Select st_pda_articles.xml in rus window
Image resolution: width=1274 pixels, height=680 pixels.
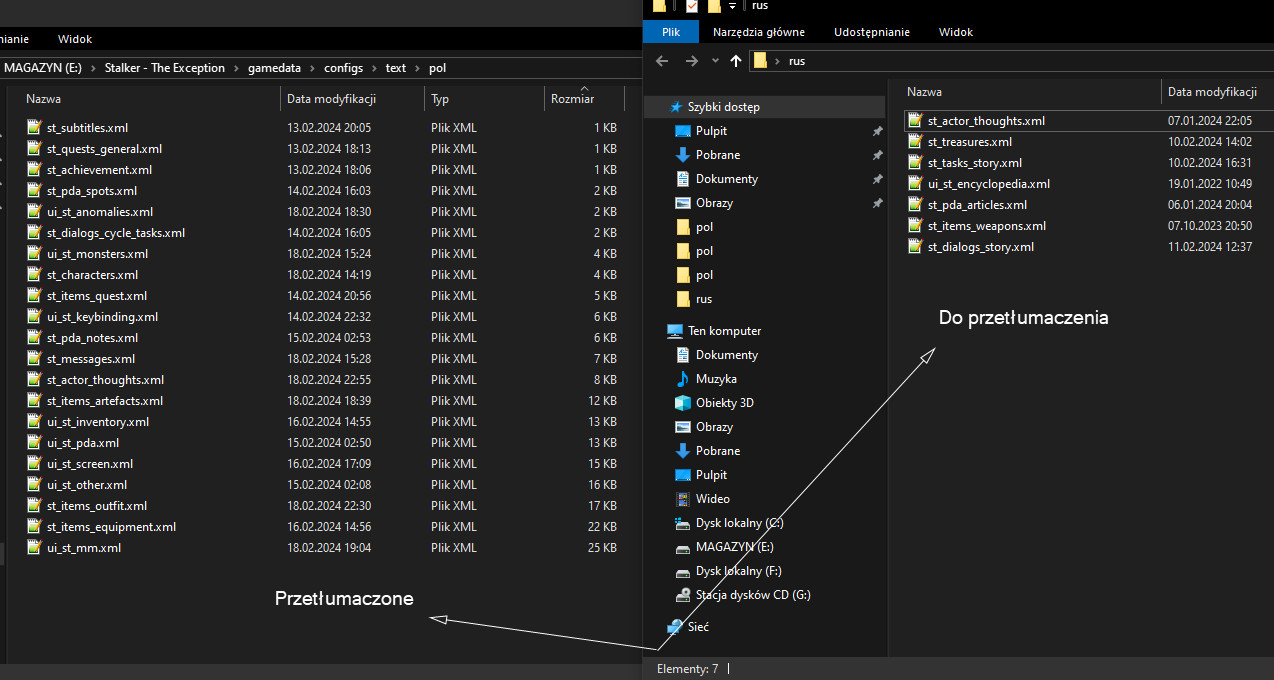tap(977, 204)
